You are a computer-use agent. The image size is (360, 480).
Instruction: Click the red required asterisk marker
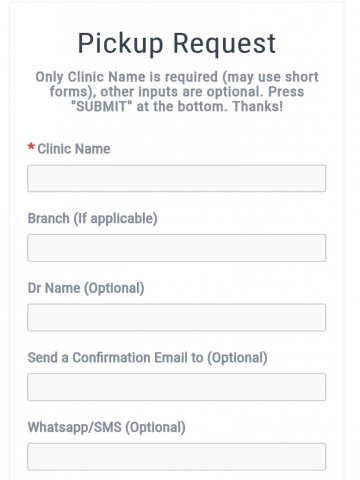click(x=31, y=147)
